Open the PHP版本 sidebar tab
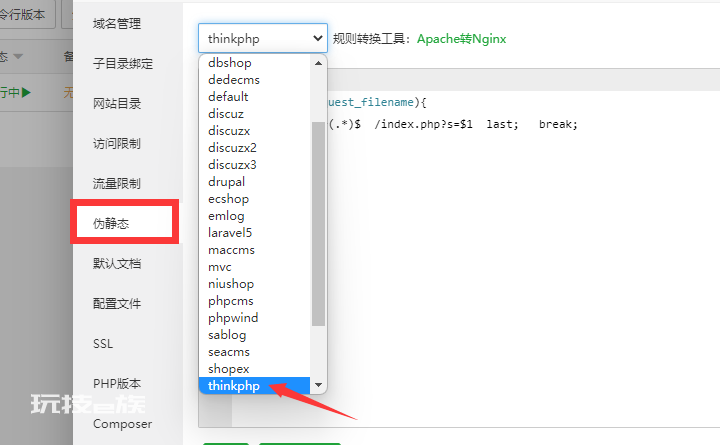Image resolution: width=720 pixels, height=445 pixels. [117, 383]
